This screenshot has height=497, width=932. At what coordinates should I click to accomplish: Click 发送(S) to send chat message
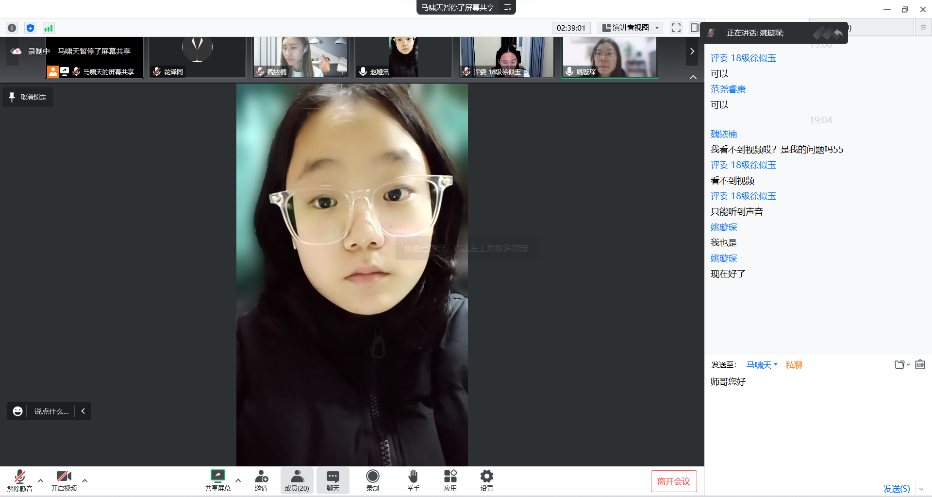[x=896, y=489]
